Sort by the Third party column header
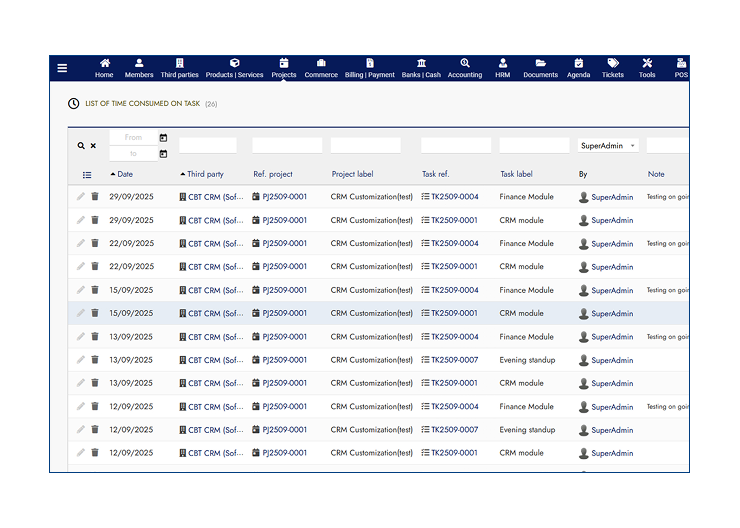740x528 pixels. tap(205, 174)
